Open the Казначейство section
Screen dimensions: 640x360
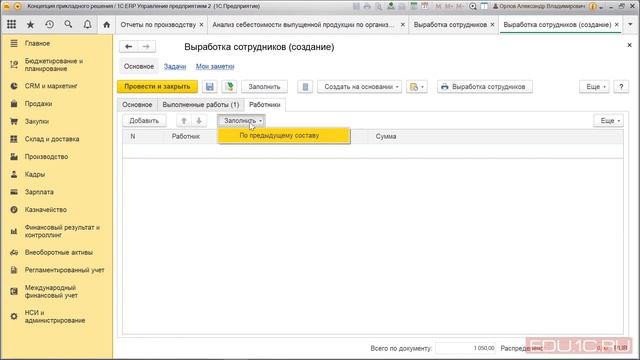(46, 209)
